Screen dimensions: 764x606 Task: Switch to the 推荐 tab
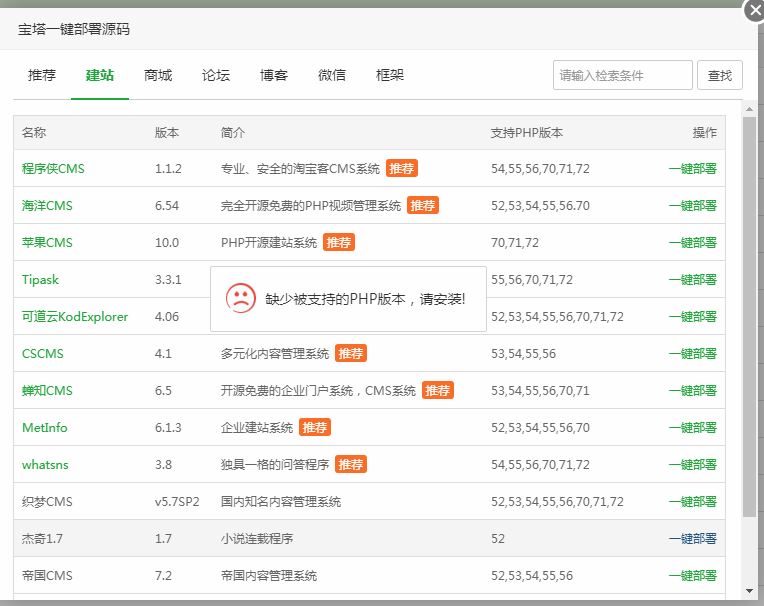(42, 76)
